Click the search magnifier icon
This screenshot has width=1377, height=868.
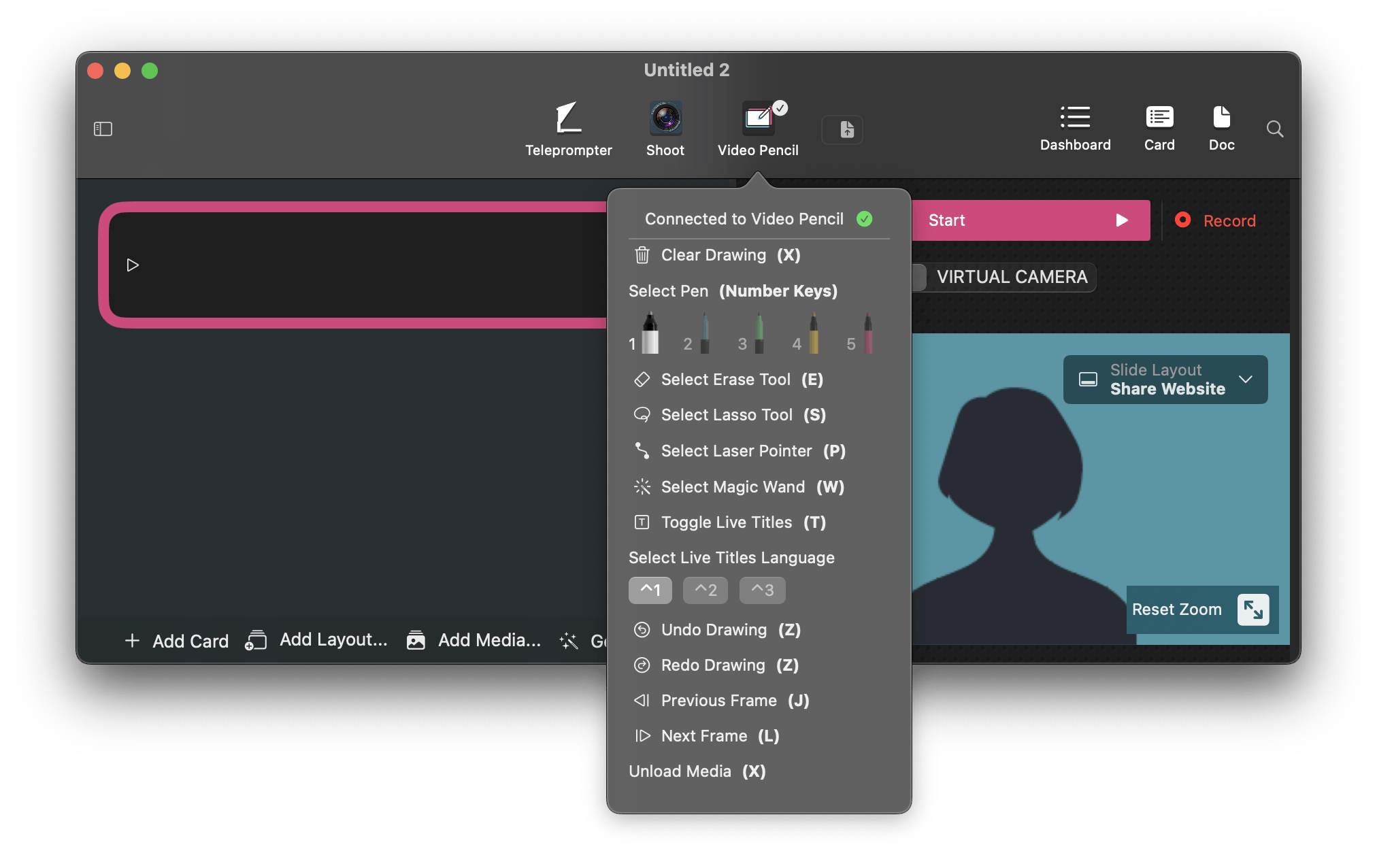tap(1275, 129)
